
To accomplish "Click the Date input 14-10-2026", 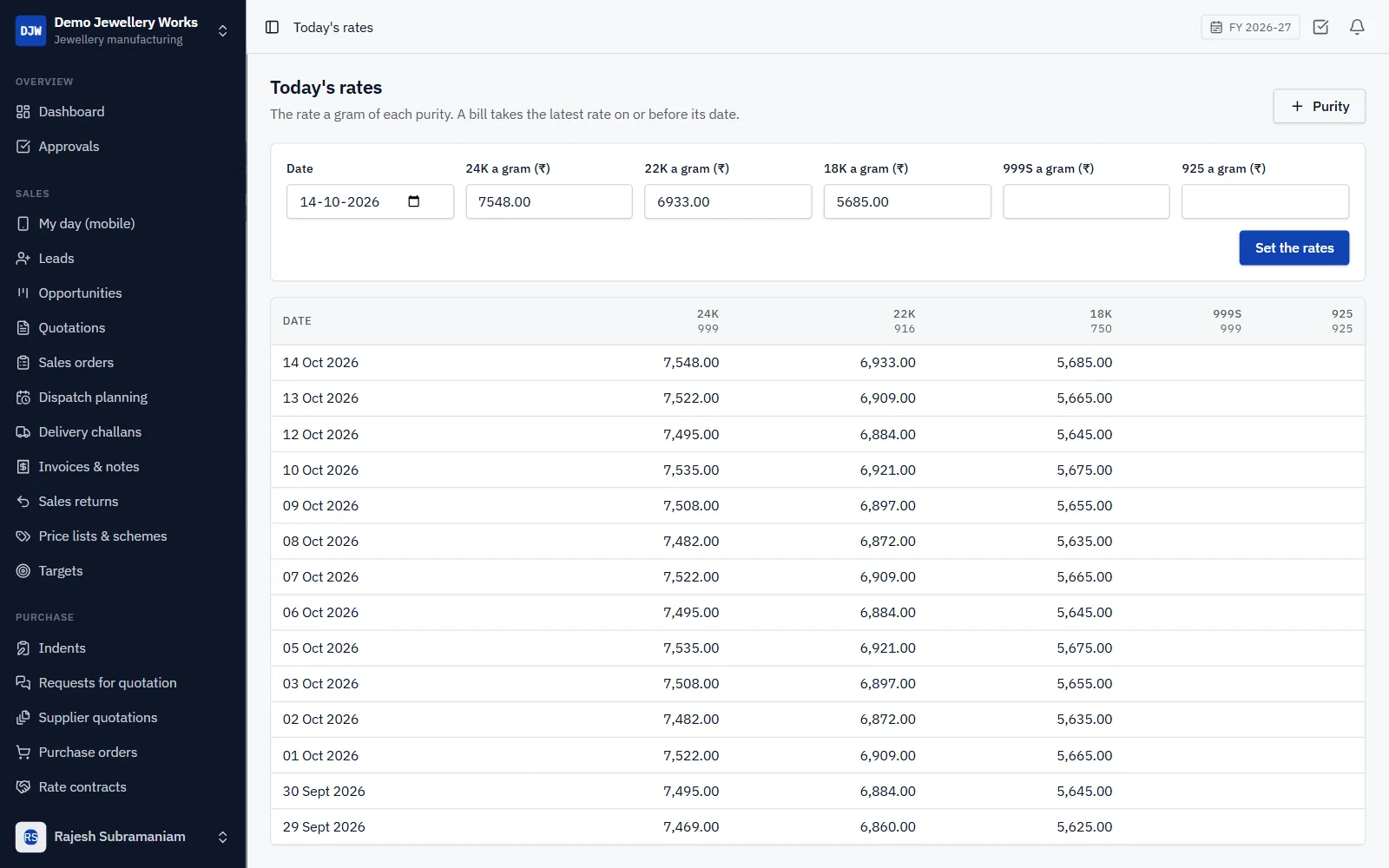I will (x=370, y=201).
